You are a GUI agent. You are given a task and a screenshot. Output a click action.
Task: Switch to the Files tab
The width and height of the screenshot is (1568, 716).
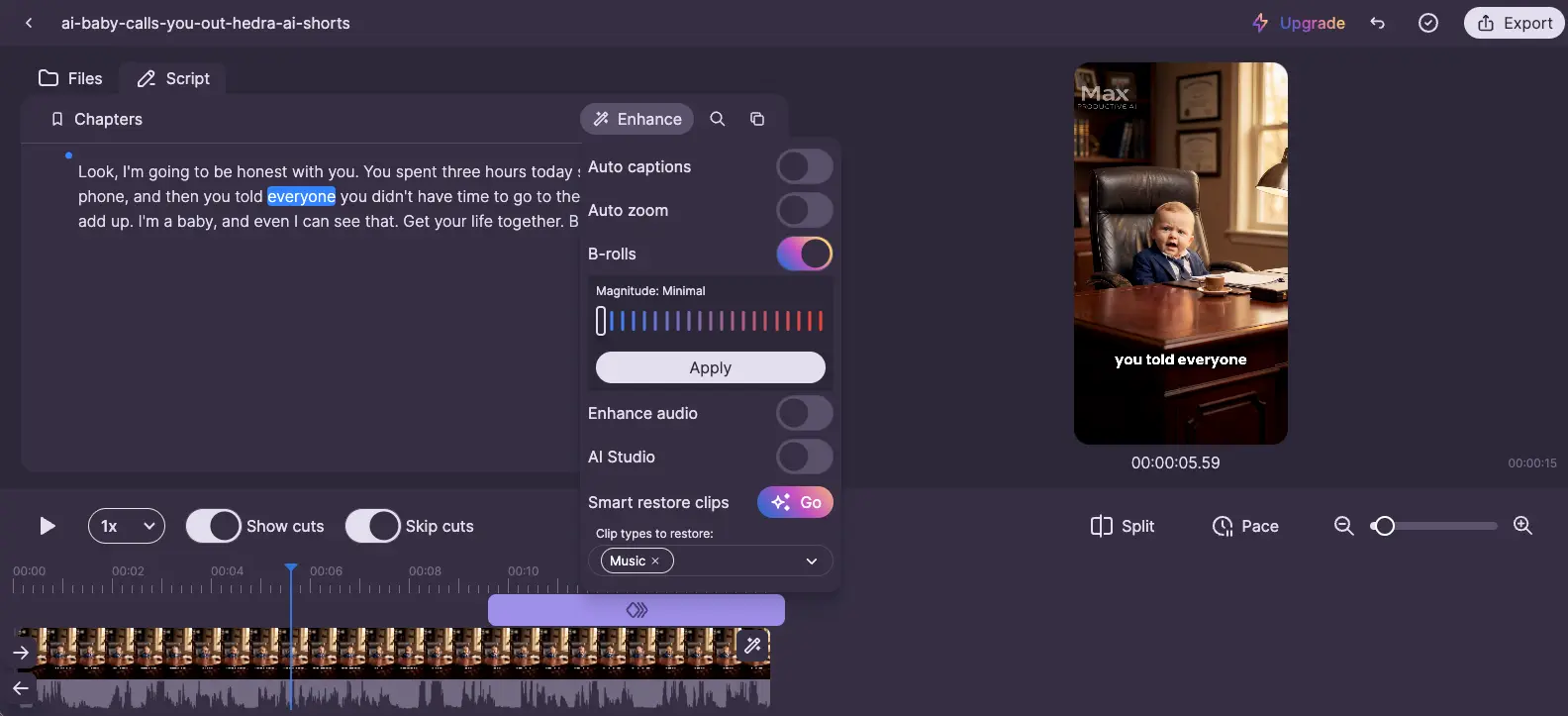pyautogui.click(x=70, y=78)
